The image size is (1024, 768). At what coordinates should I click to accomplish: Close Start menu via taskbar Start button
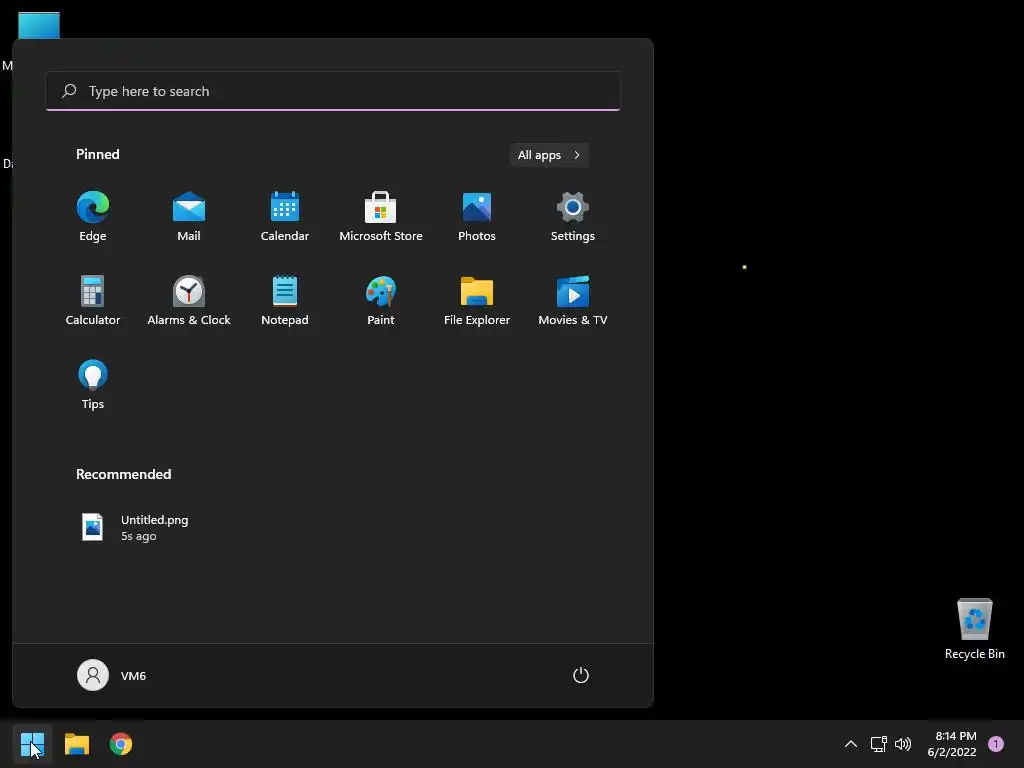pyautogui.click(x=32, y=744)
